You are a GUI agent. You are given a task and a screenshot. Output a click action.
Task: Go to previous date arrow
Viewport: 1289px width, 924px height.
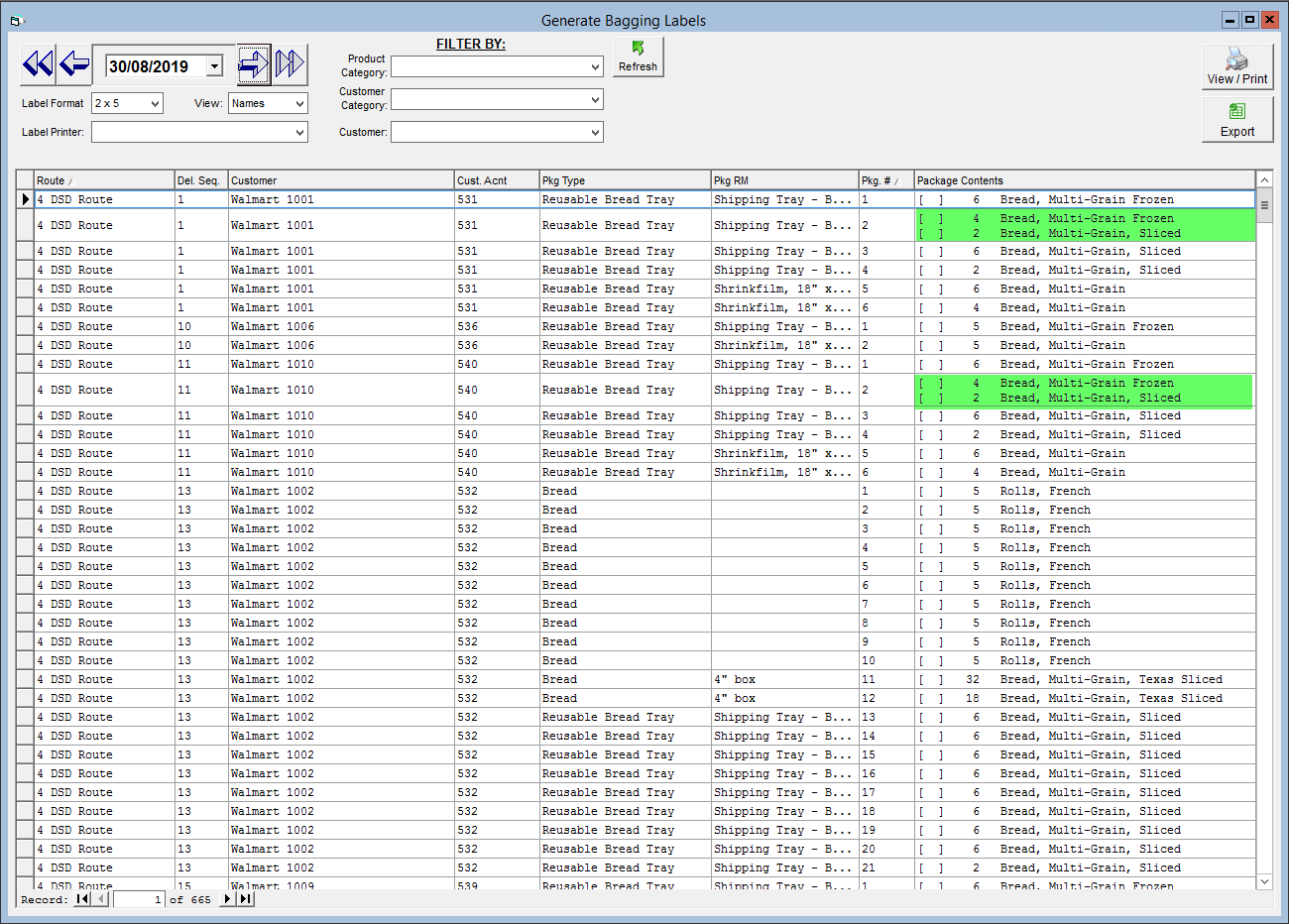[x=74, y=65]
